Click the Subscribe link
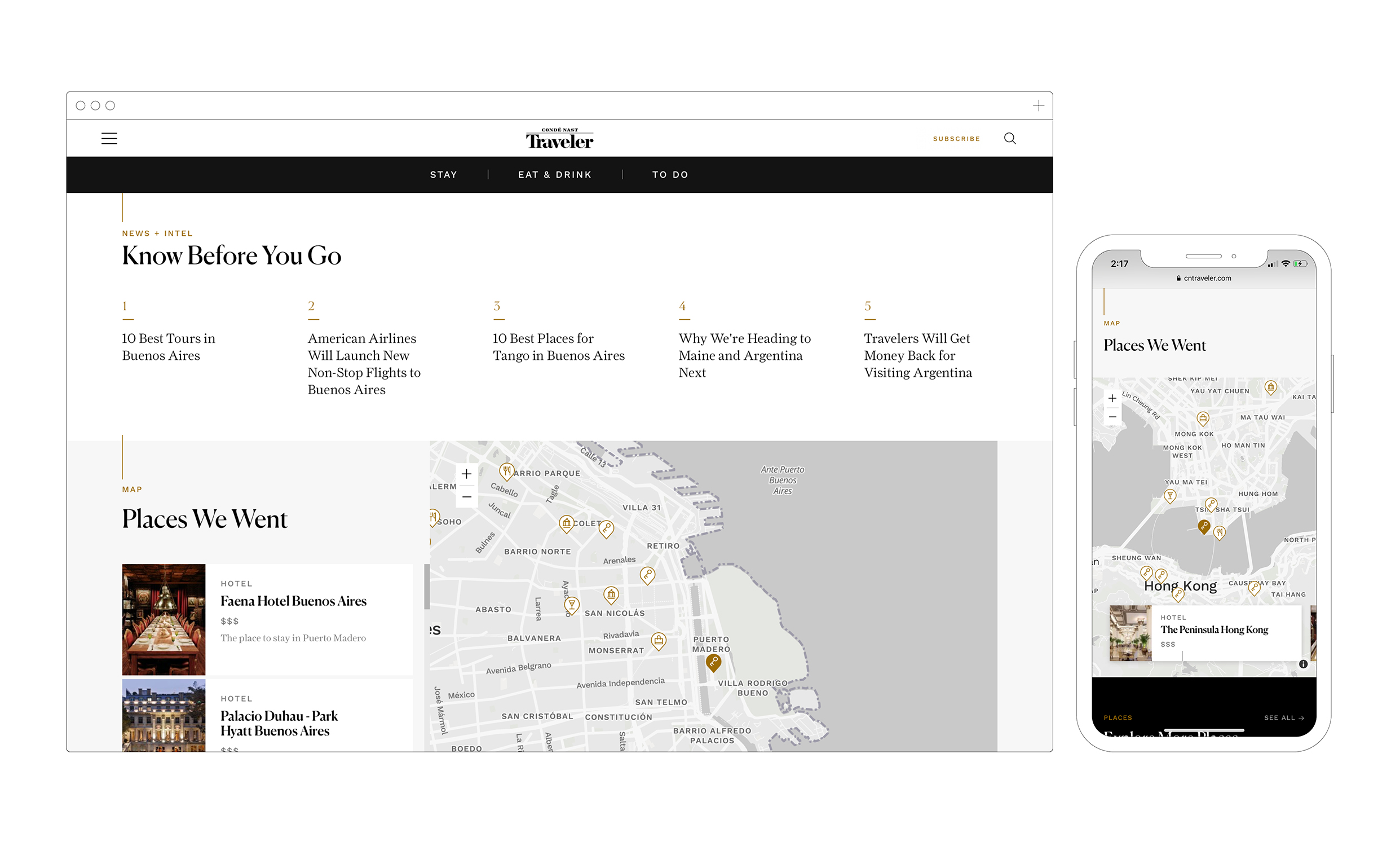This screenshot has width=1400, height=846. click(x=956, y=139)
